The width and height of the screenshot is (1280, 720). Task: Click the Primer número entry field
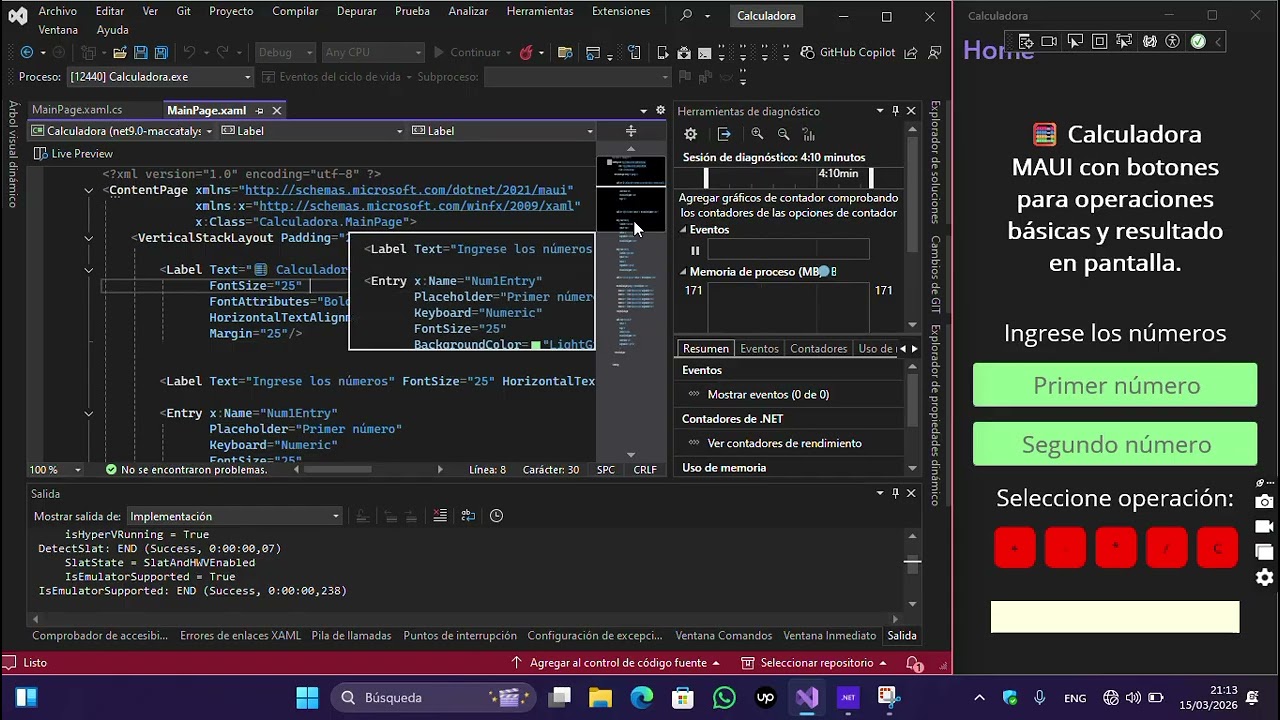[x=1115, y=385]
